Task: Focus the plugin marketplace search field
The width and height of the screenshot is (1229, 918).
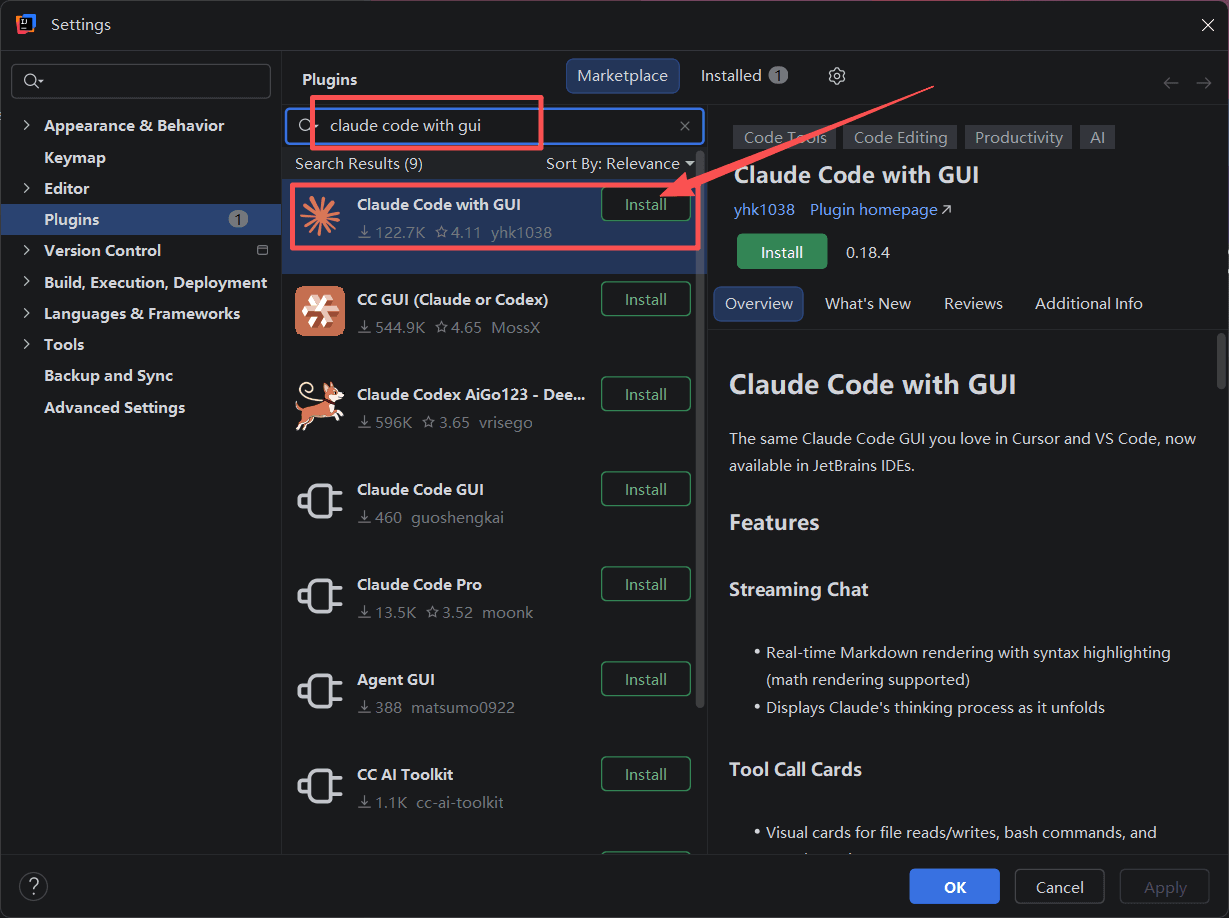Action: pyautogui.click(x=495, y=126)
